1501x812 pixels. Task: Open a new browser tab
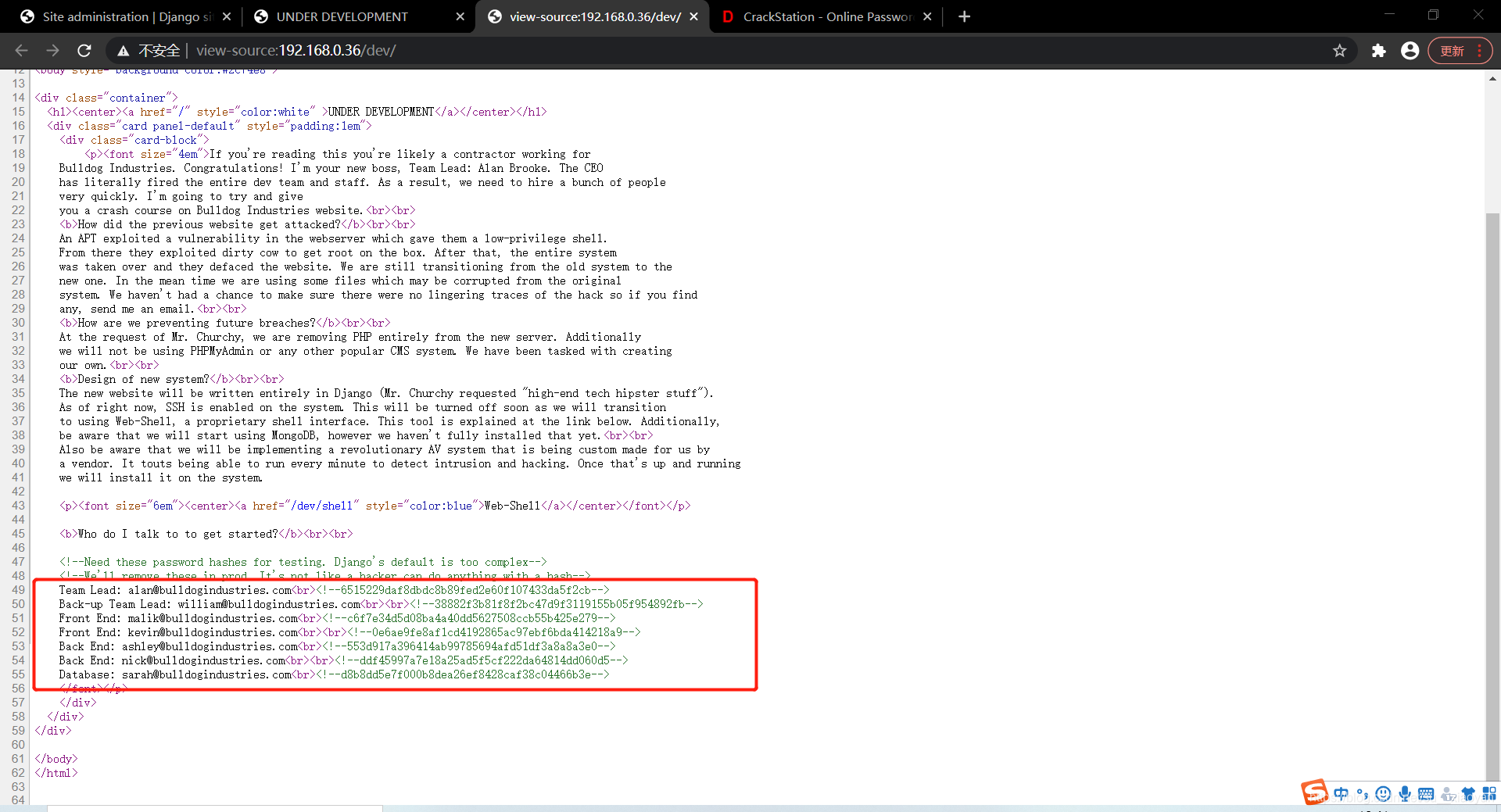click(964, 16)
